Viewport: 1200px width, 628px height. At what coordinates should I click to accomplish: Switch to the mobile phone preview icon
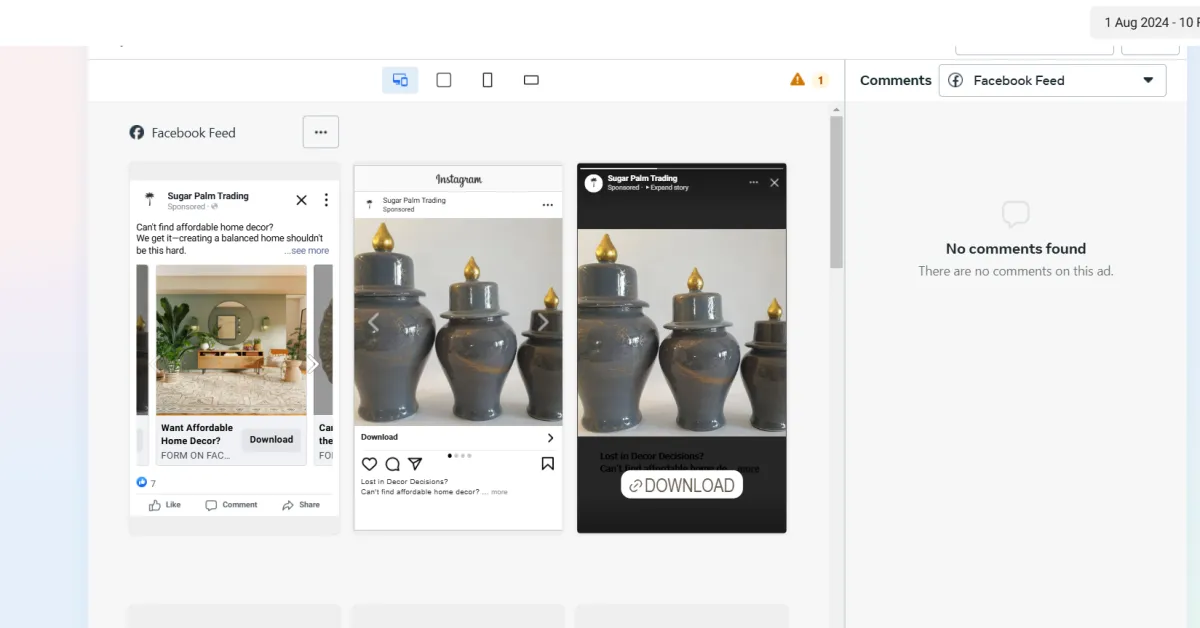click(488, 80)
